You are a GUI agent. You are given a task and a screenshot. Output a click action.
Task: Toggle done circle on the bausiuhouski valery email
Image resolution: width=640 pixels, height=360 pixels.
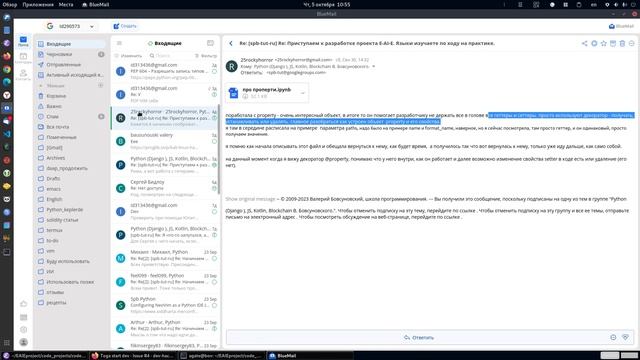(x=214, y=142)
